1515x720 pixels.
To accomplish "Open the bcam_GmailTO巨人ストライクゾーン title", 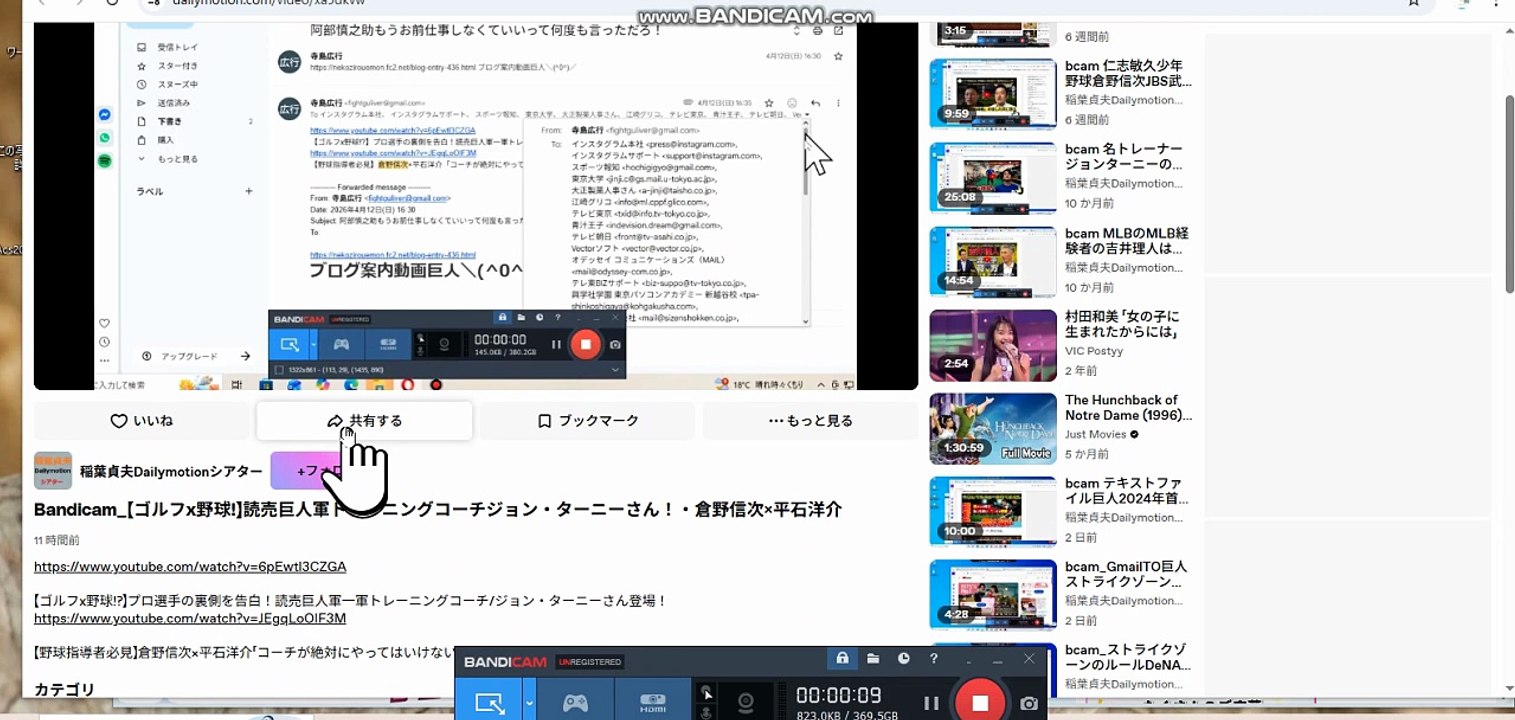I will pos(1126,574).
